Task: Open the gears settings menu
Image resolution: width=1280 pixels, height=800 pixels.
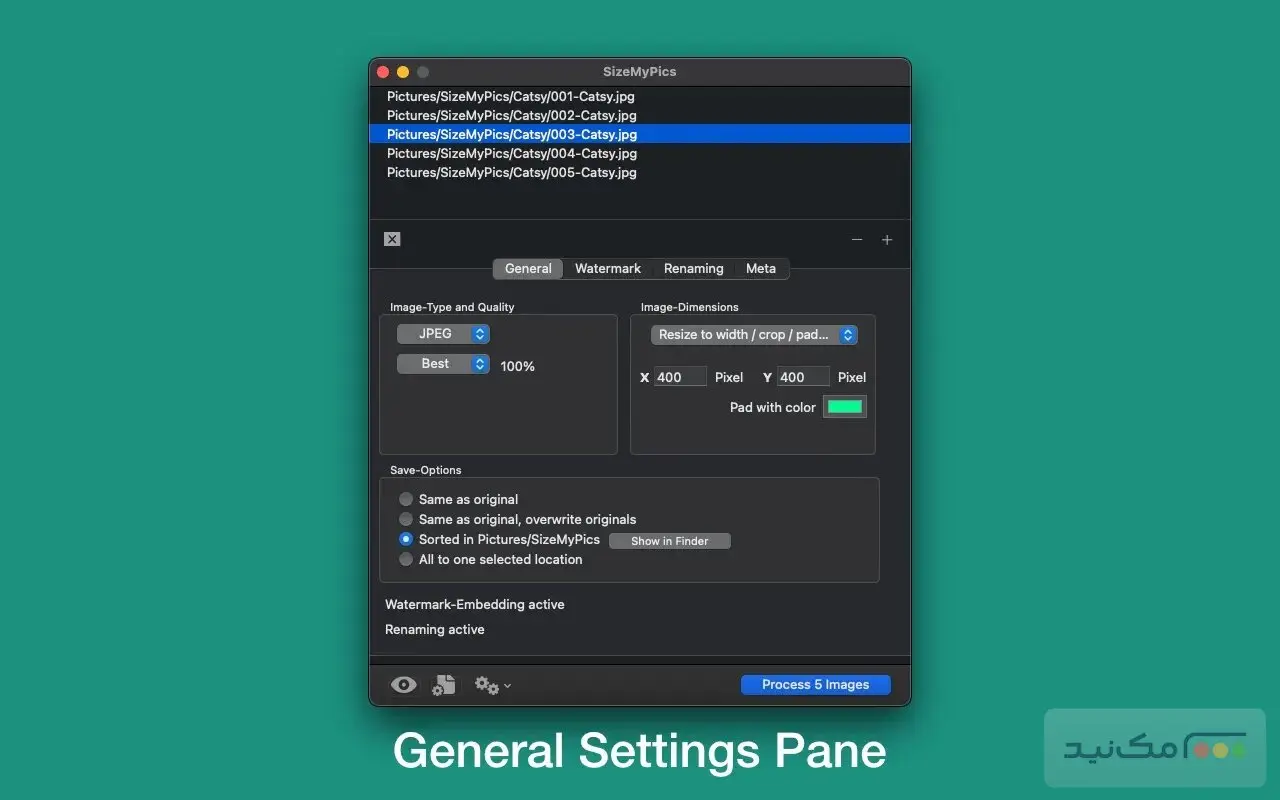Action: pyautogui.click(x=491, y=685)
